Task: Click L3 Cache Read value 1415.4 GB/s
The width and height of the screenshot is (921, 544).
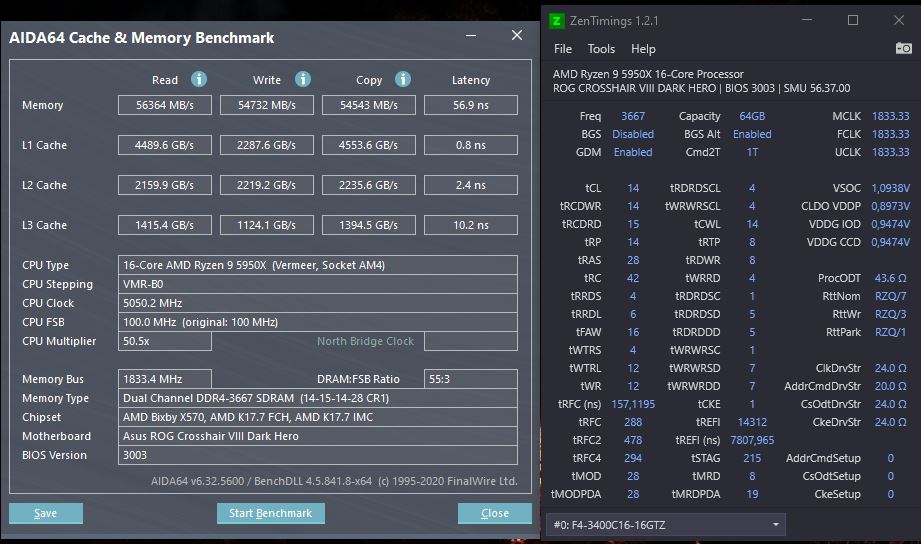Action: click(164, 225)
